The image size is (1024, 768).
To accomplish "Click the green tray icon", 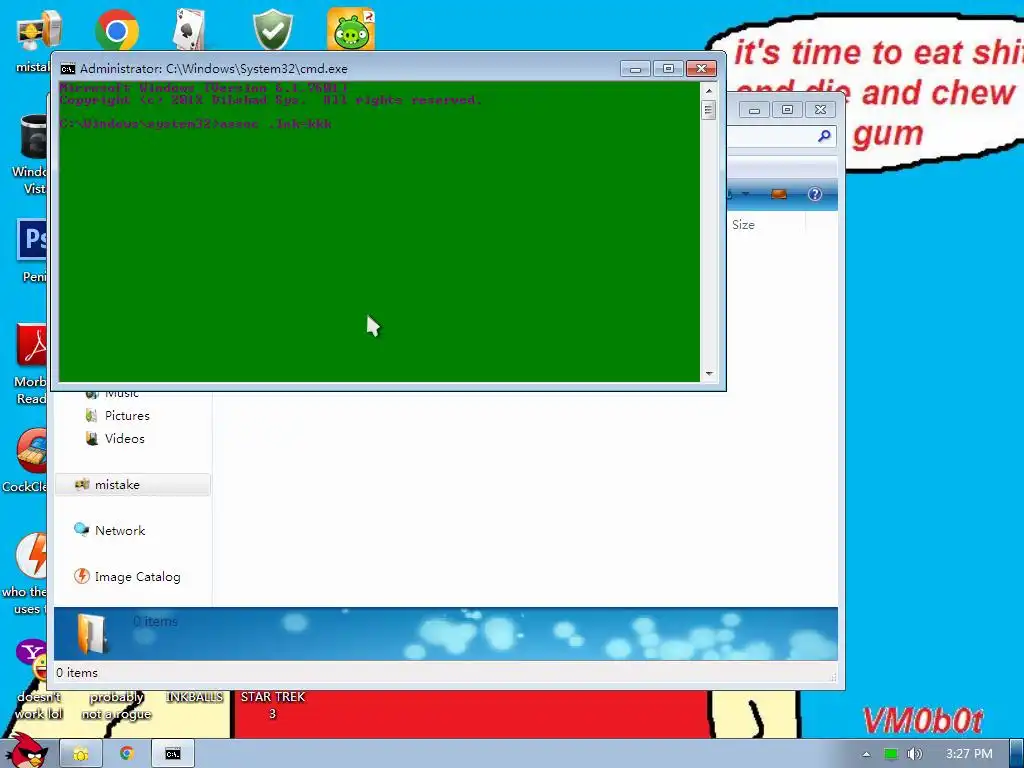I will 891,754.
